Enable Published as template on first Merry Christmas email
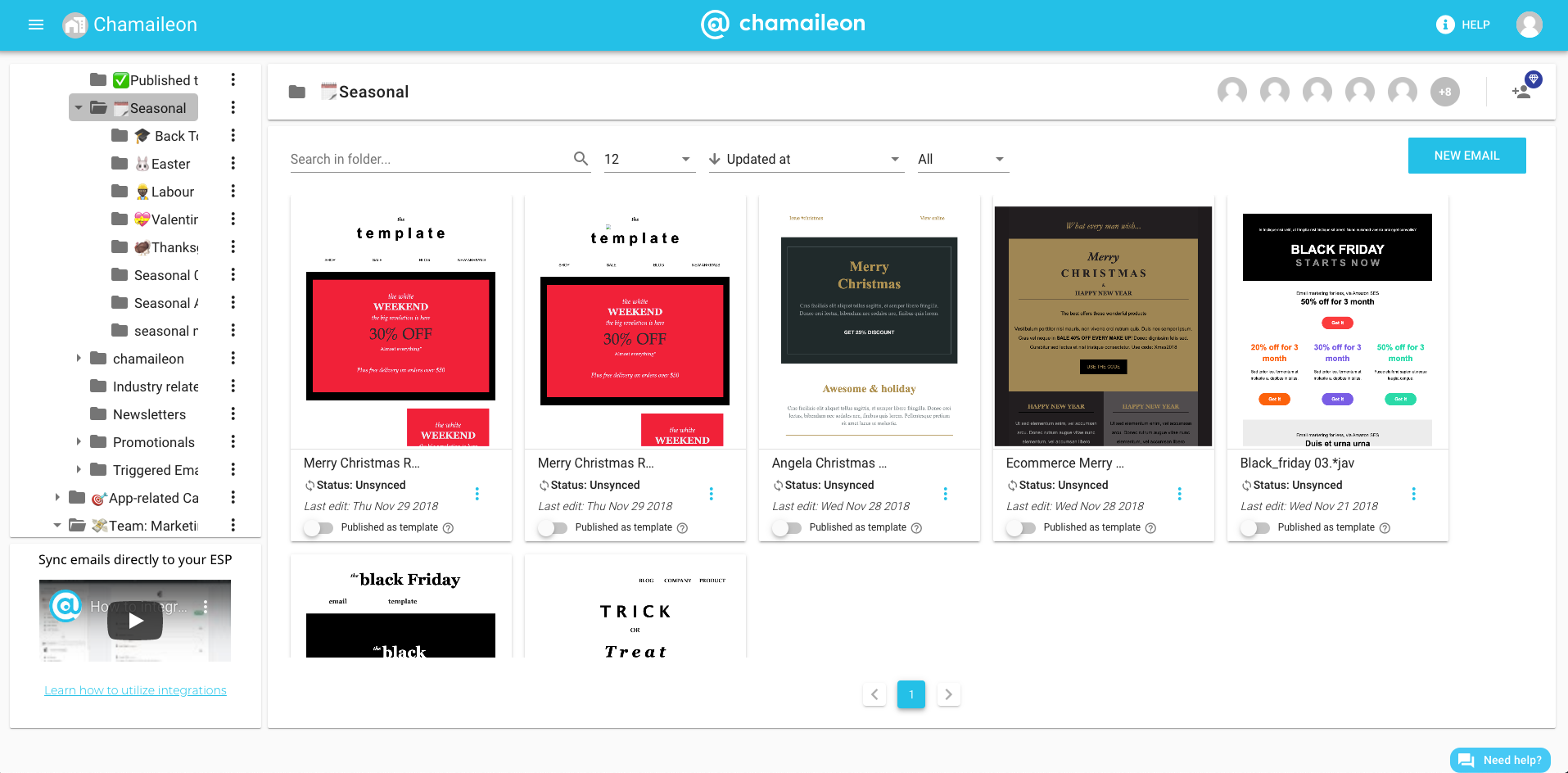Image resolution: width=1568 pixels, height=773 pixels. 319,528
